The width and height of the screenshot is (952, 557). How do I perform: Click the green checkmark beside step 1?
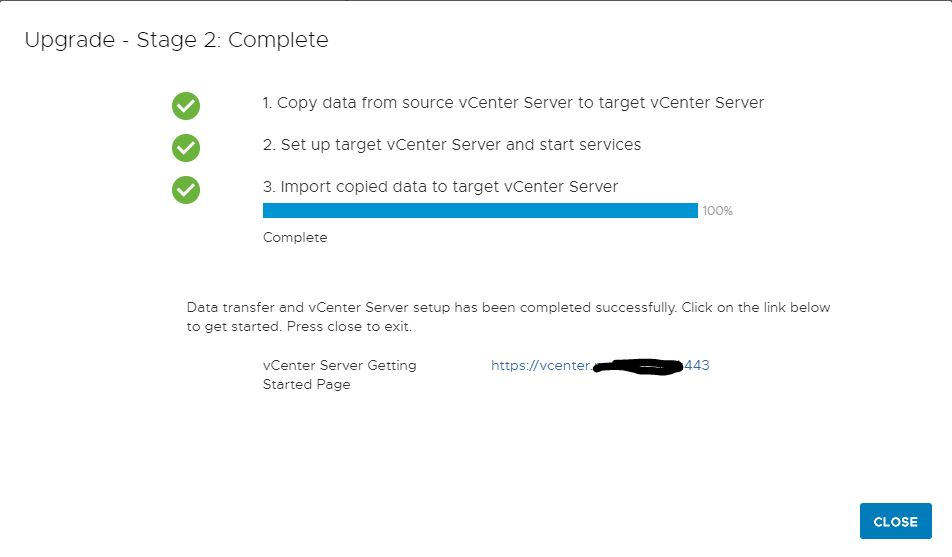click(x=186, y=106)
